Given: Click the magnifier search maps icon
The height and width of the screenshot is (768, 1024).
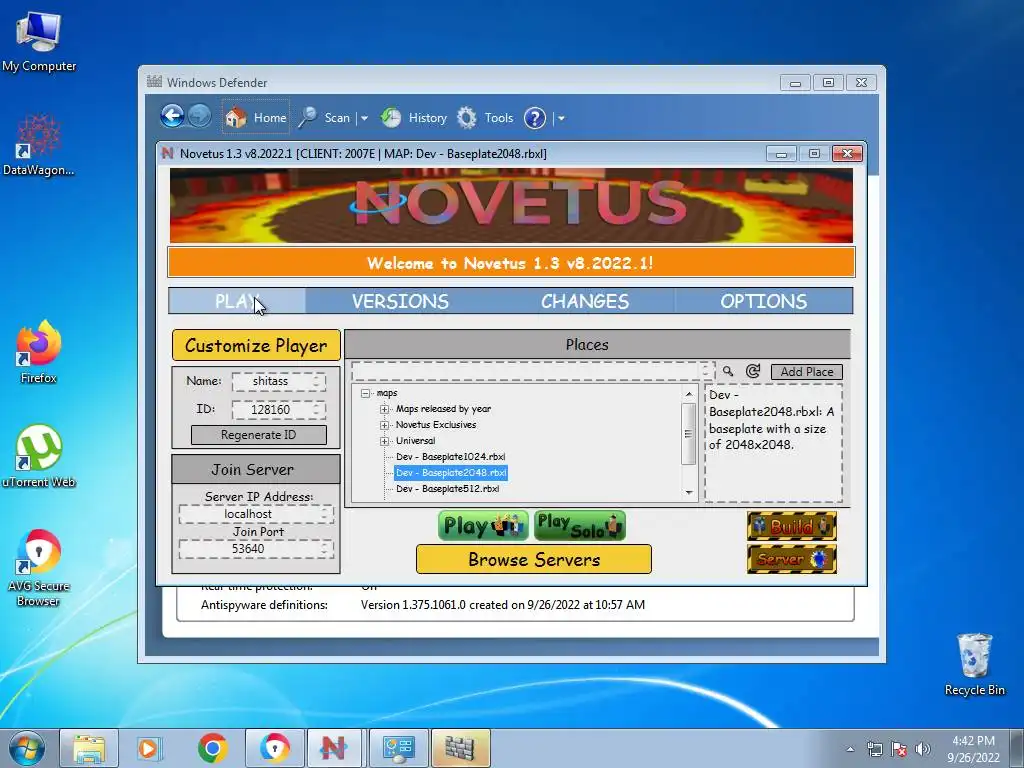Looking at the screenshot, I should (728, 371).
